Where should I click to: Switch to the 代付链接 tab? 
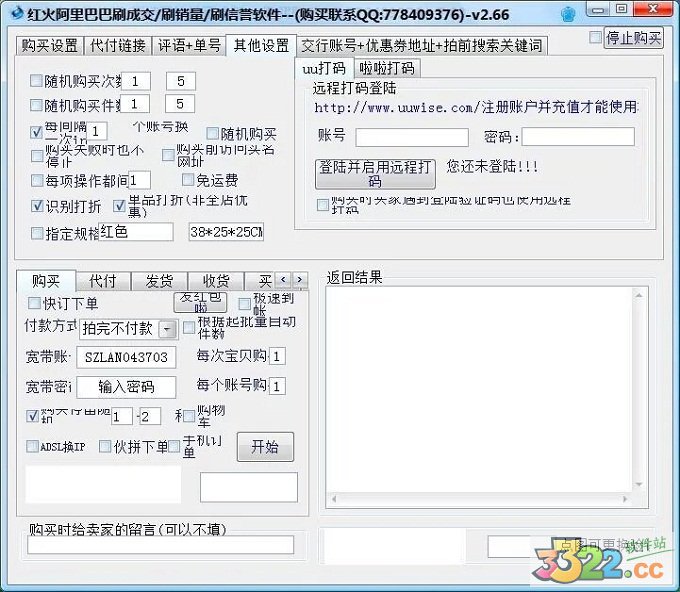click(x=118, y=46)
